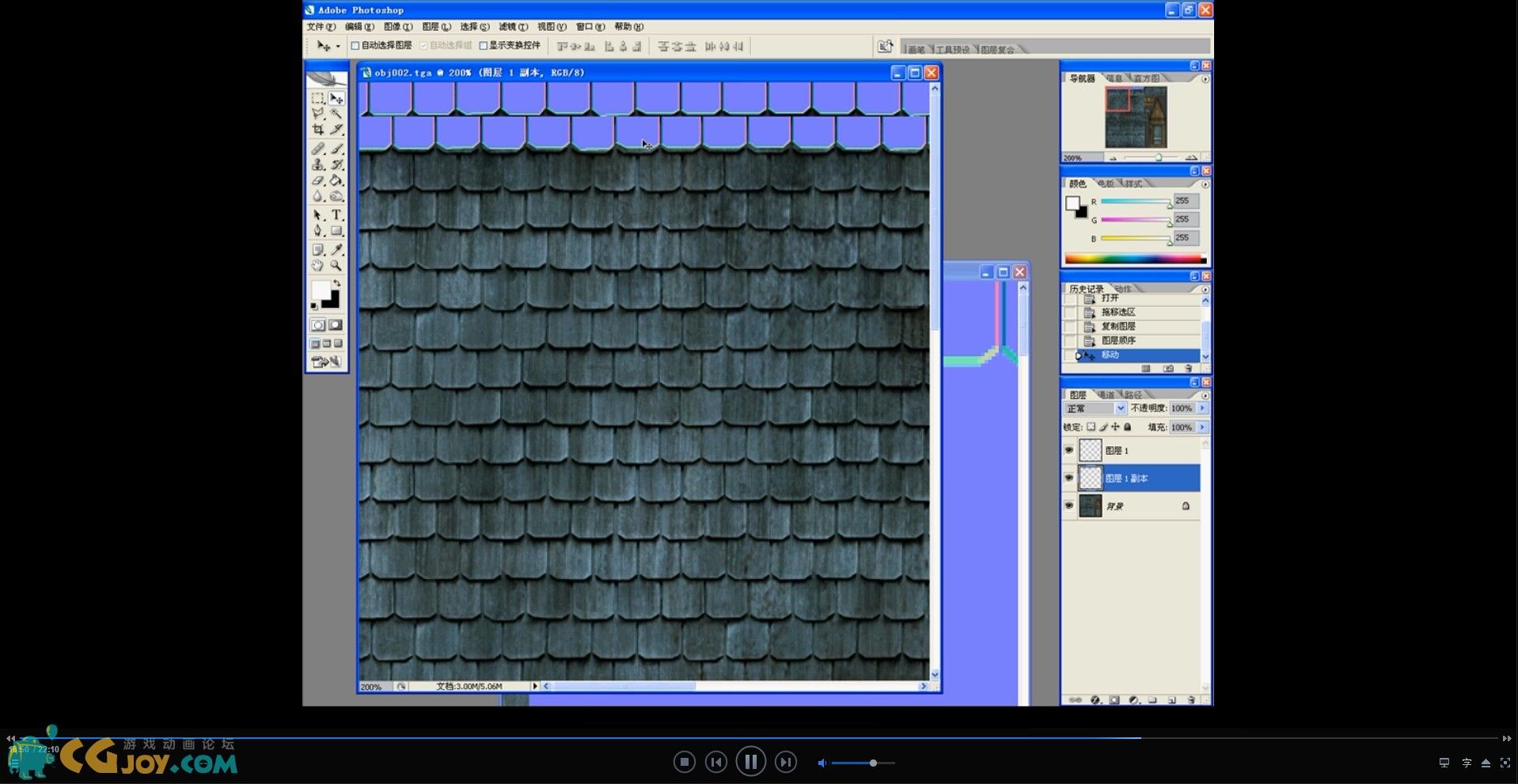Select the Rectangle shape tool
Screen dimensions: 1518x784
tap(336, 231)
